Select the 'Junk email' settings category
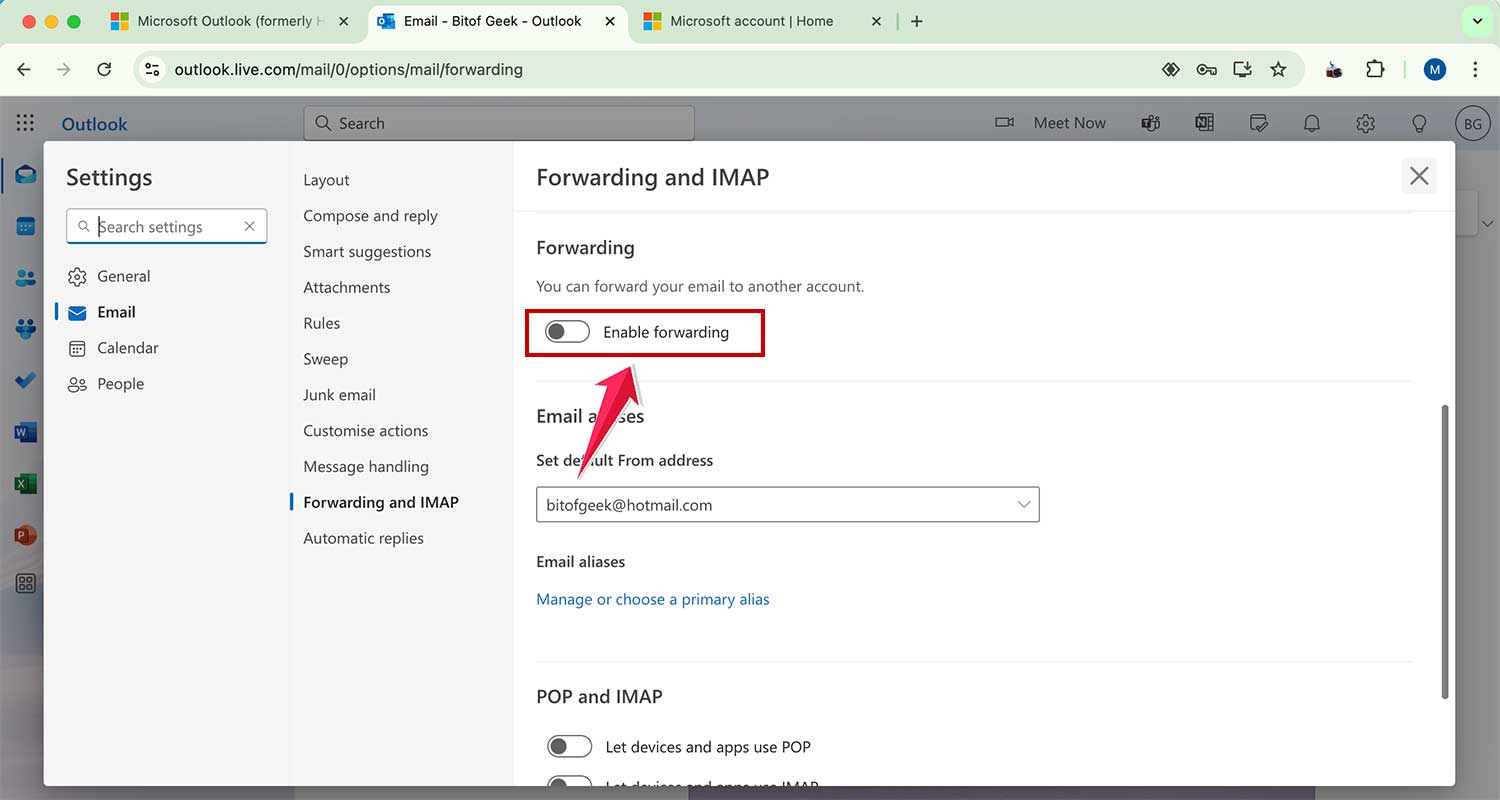1500x800 pixels. coord(339,394)
